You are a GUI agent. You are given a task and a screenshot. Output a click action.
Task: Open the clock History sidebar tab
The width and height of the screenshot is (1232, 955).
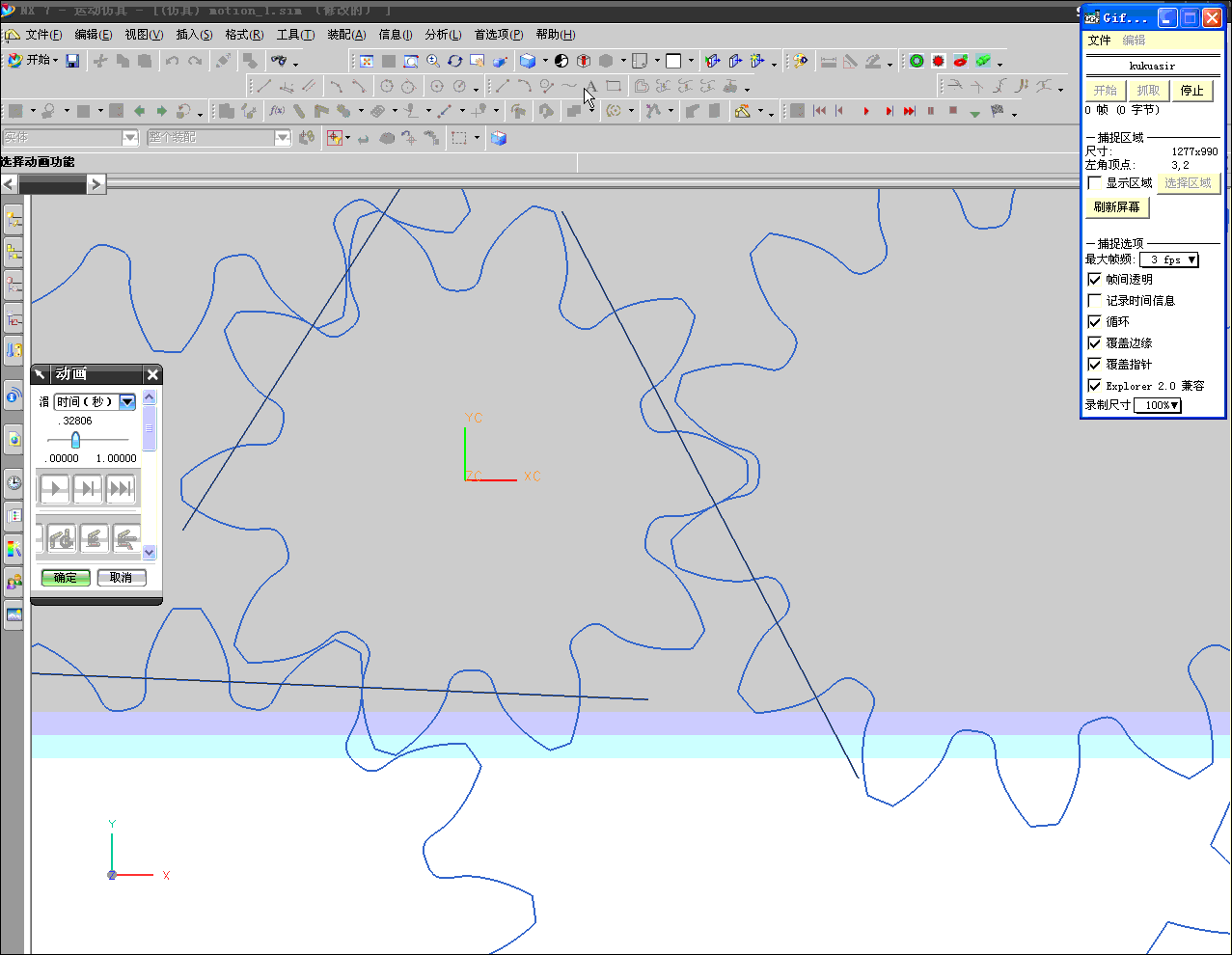point(14,482)
